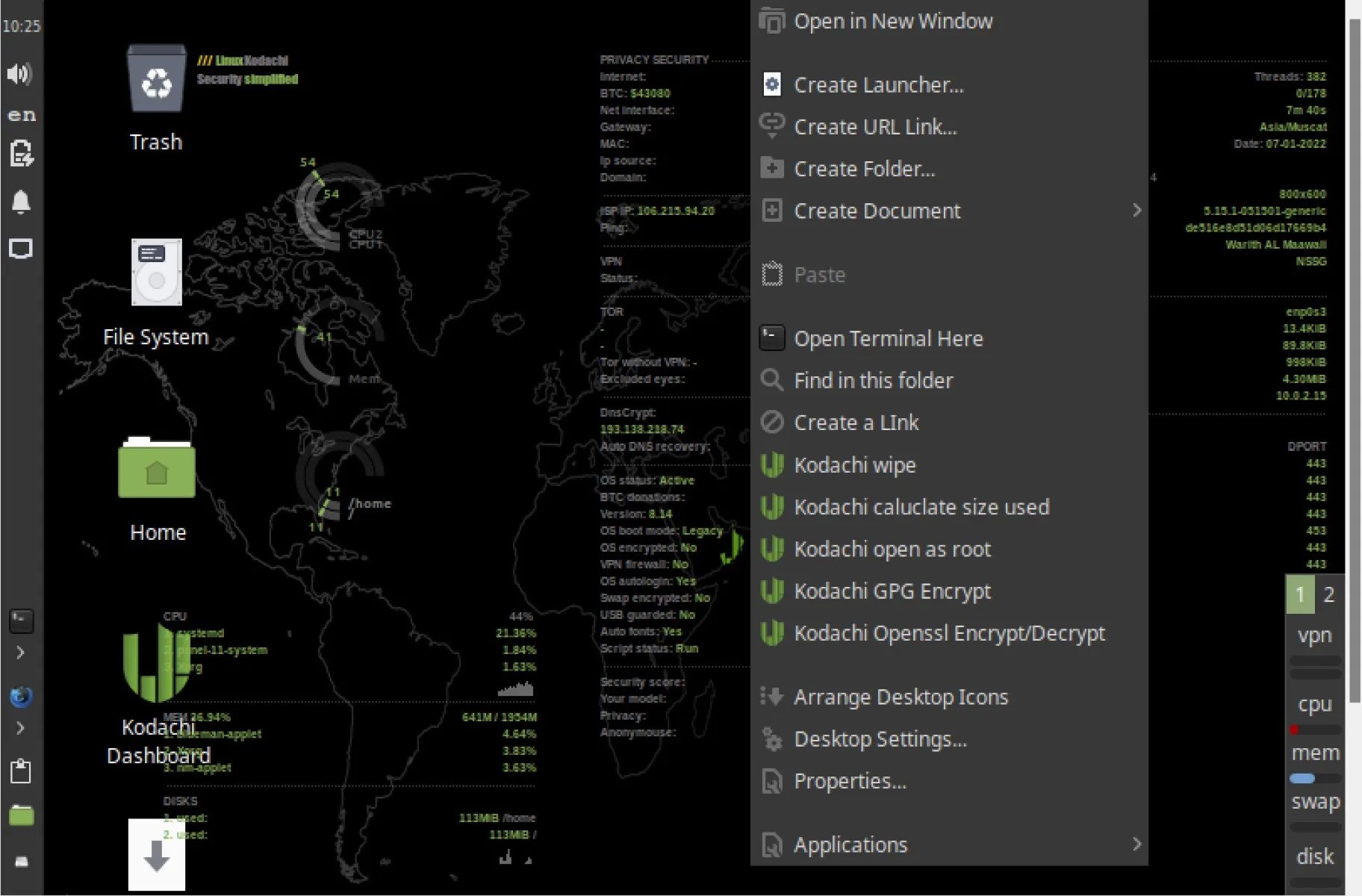Click the volume speaker icon
This screenshot has width=1362, height=896.
[x=22, y=74]
